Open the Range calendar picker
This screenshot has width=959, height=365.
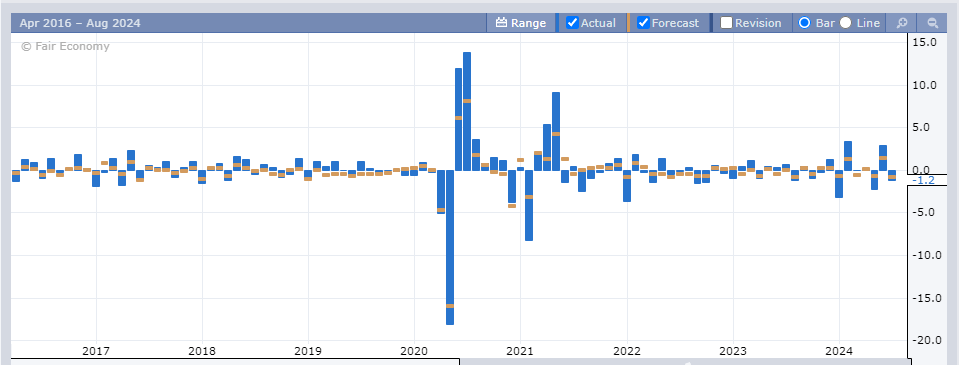click(x=520, y=23)
